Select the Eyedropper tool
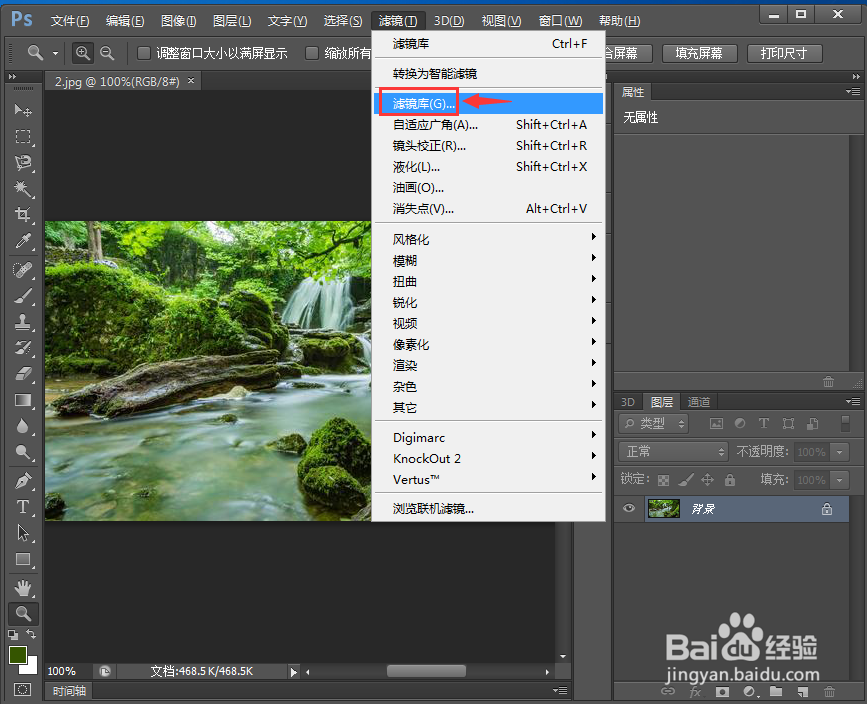This screenshot has height=704, width=867. coord(23,241)
